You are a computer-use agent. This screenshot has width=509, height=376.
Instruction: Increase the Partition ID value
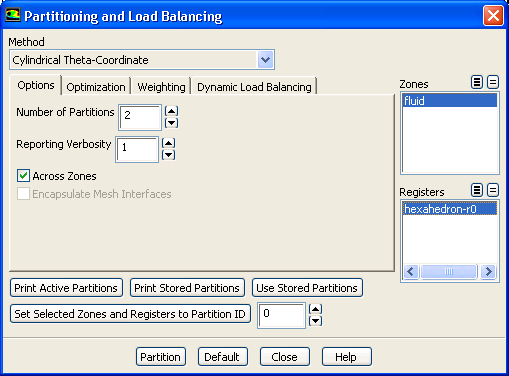(x=315, y=309)
